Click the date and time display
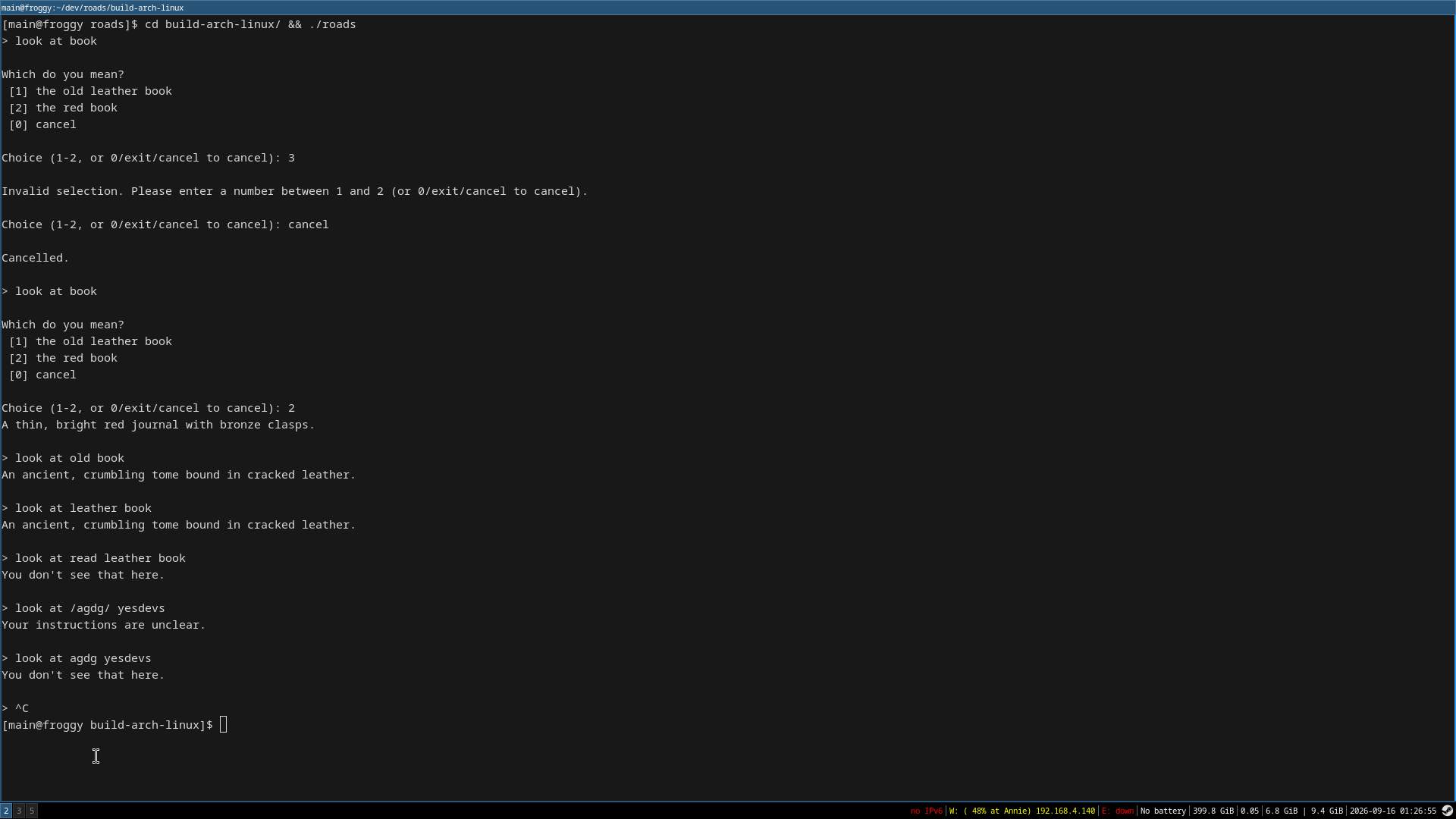 point(1393,811)
